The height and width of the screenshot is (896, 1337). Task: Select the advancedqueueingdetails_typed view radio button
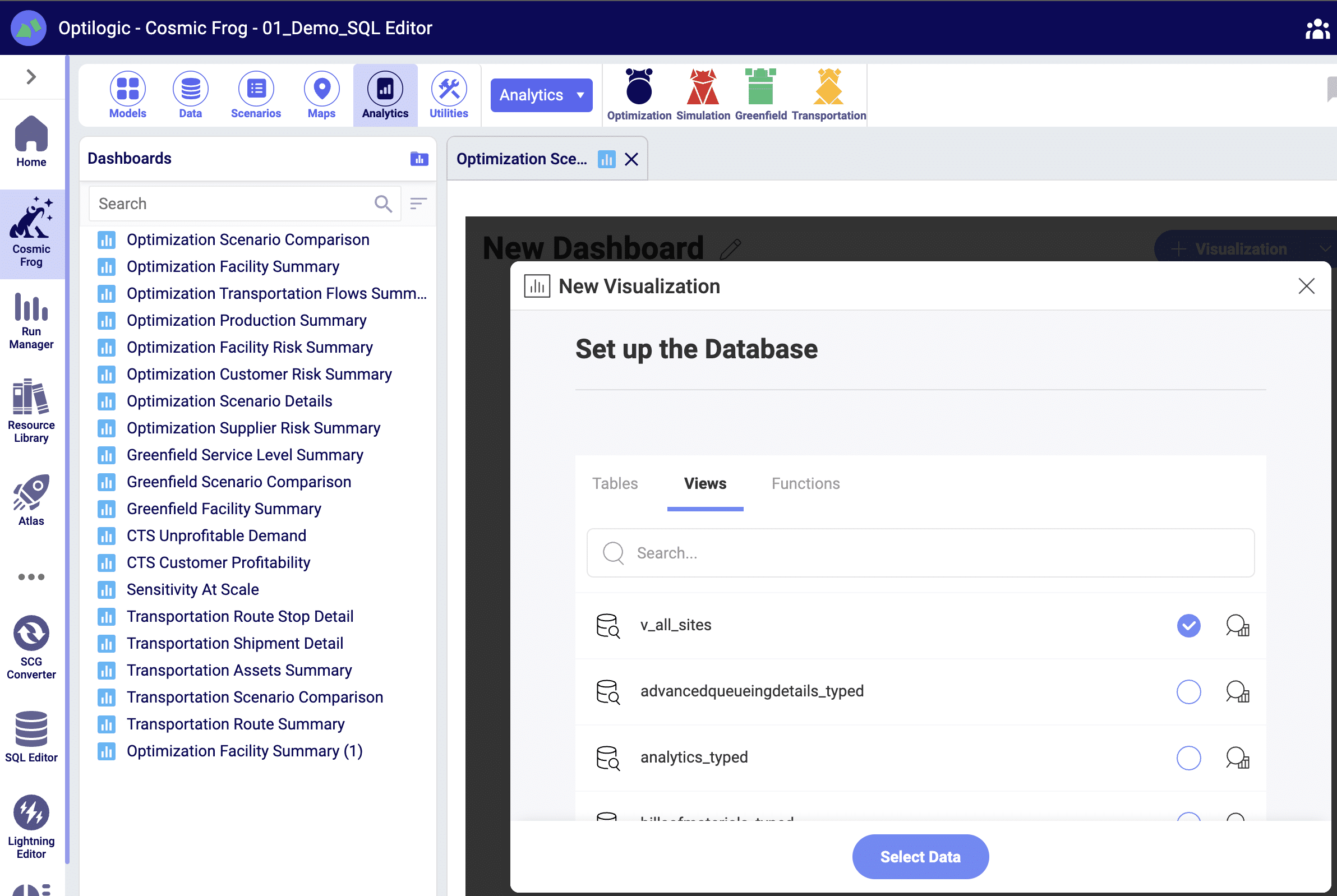coord(1188,691)
